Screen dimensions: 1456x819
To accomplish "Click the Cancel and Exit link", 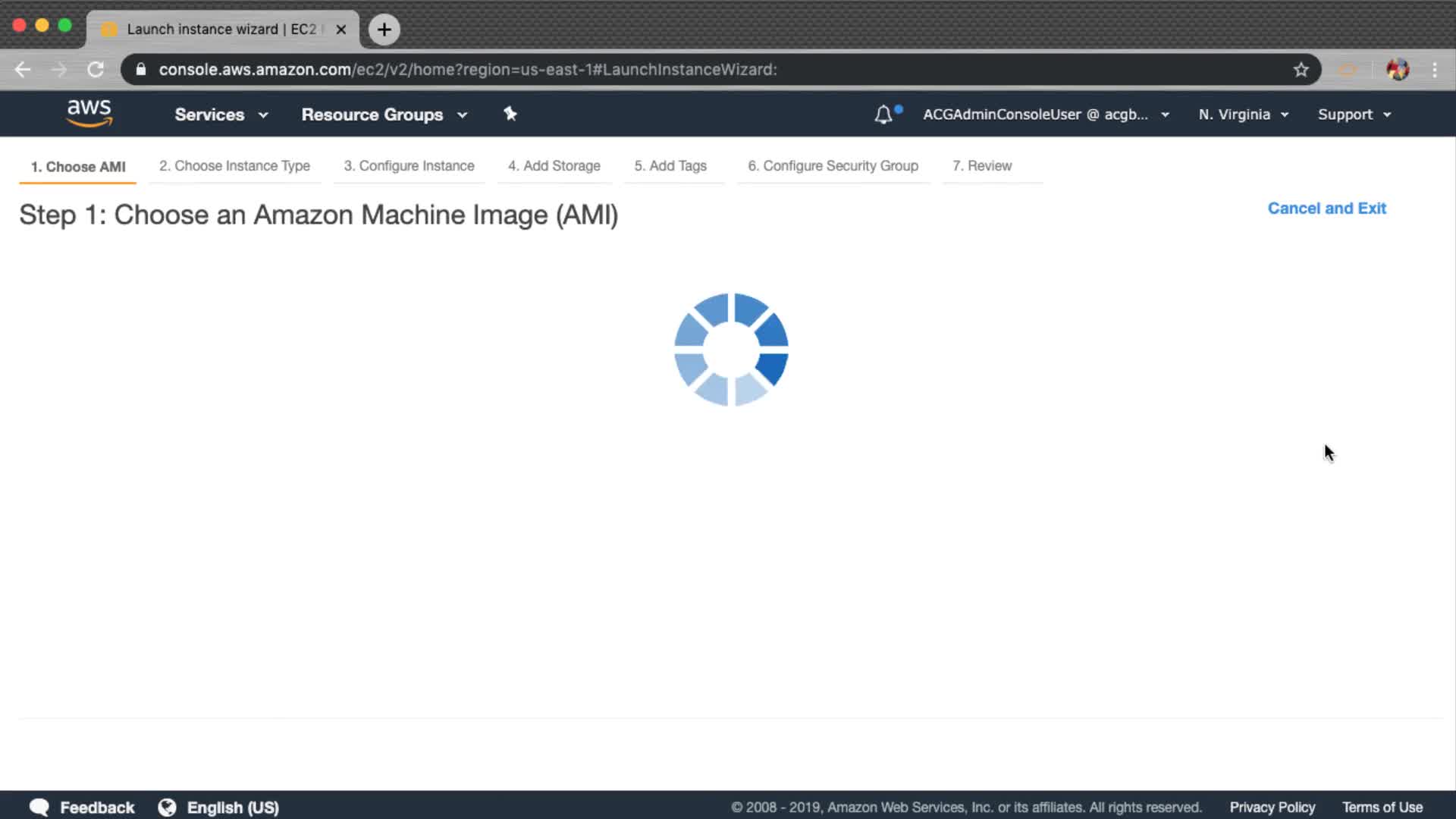I will tap(1326, 209).
